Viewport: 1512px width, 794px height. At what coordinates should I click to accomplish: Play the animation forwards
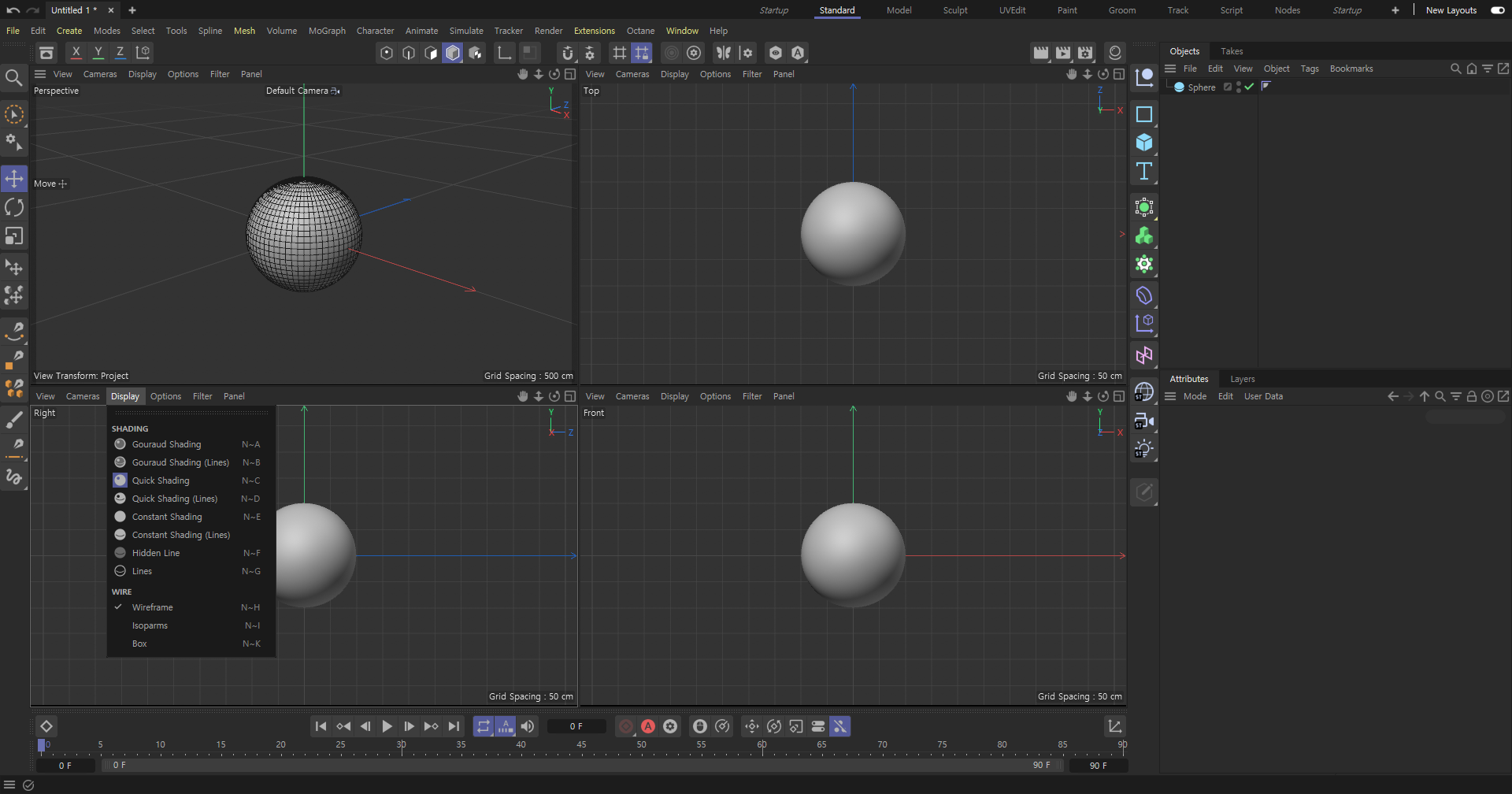(x=387, y=726)
